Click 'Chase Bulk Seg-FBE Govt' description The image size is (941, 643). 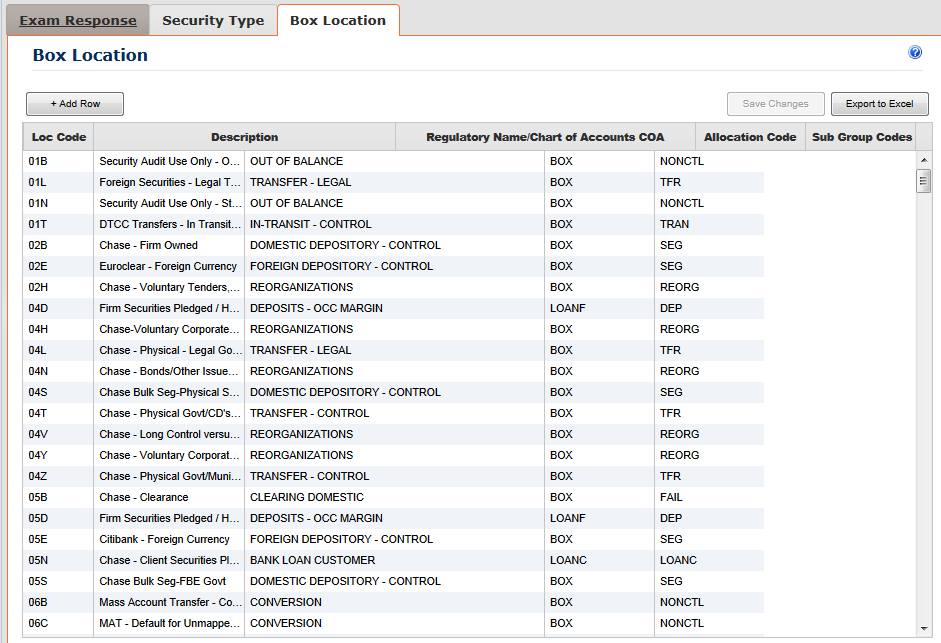[x=163, y=582]
